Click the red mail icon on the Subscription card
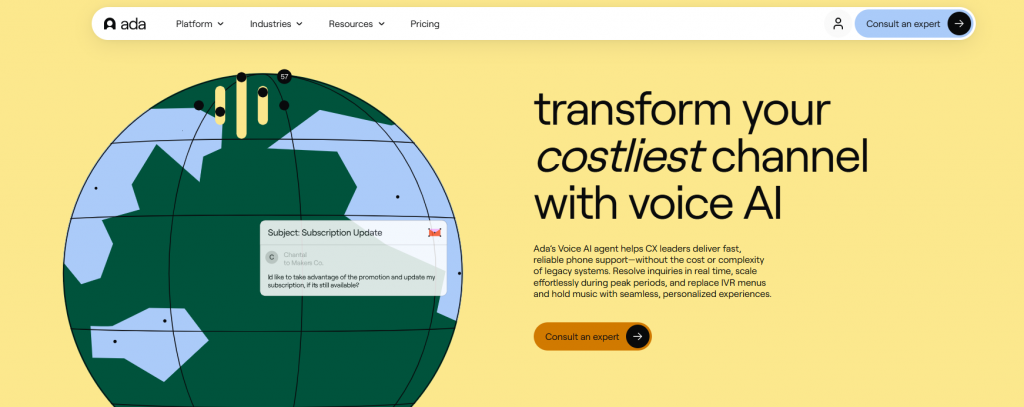This screenshot has height=407, width=1024. (434, 233)
